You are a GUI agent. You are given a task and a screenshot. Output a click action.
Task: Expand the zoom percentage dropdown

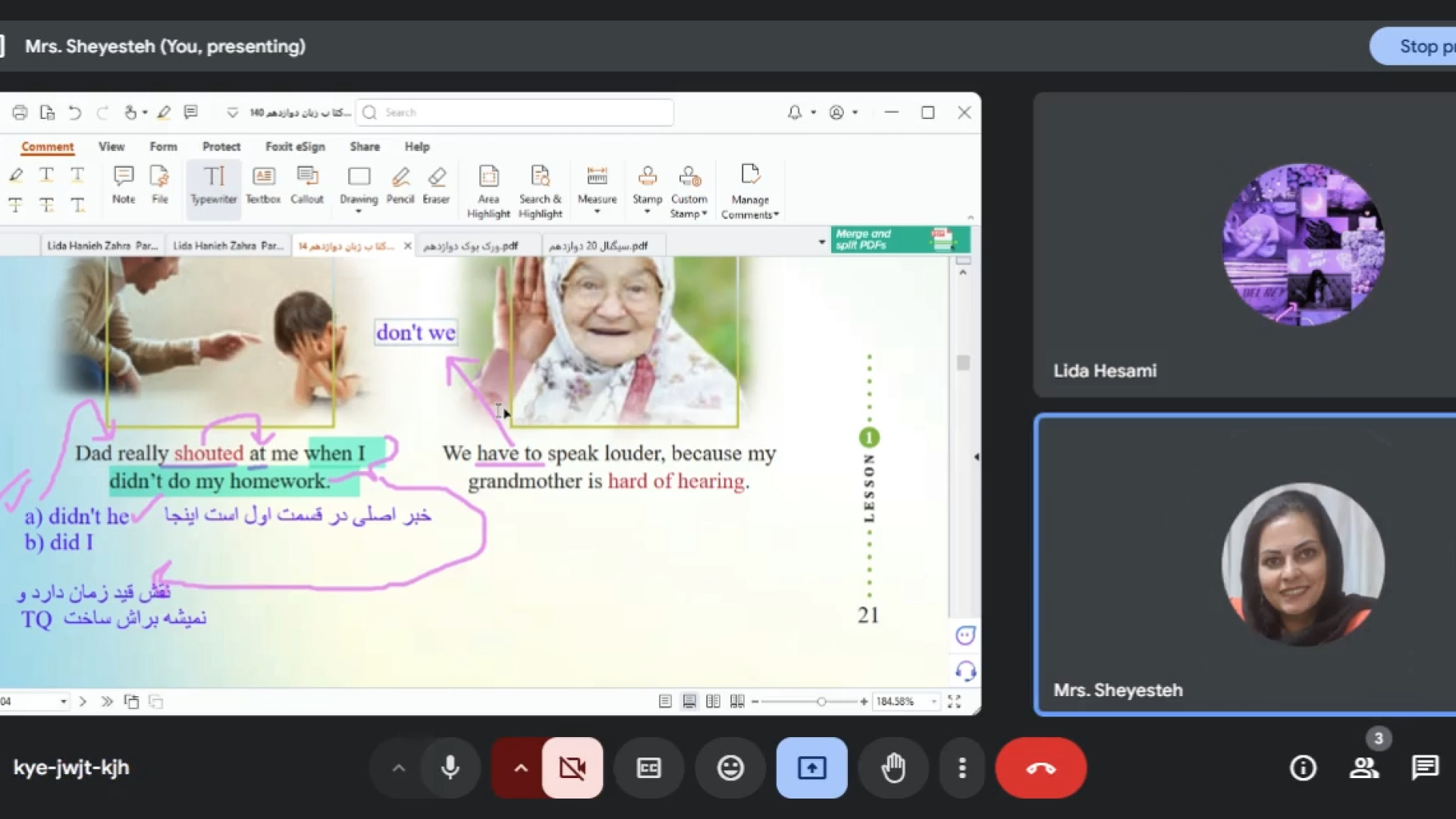coord(934,701)
